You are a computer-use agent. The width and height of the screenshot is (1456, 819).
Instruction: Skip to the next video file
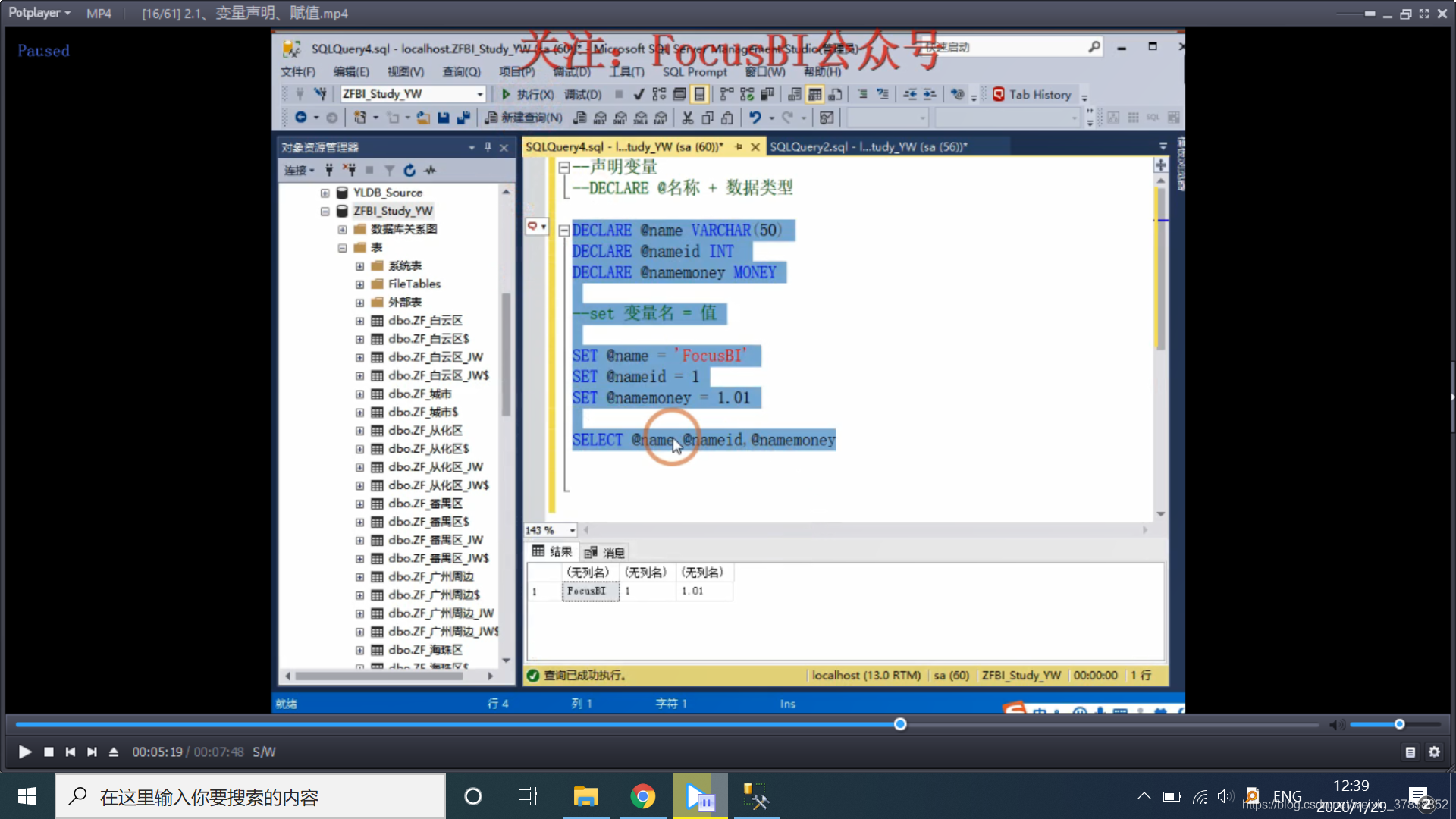(x=92, y=752)
